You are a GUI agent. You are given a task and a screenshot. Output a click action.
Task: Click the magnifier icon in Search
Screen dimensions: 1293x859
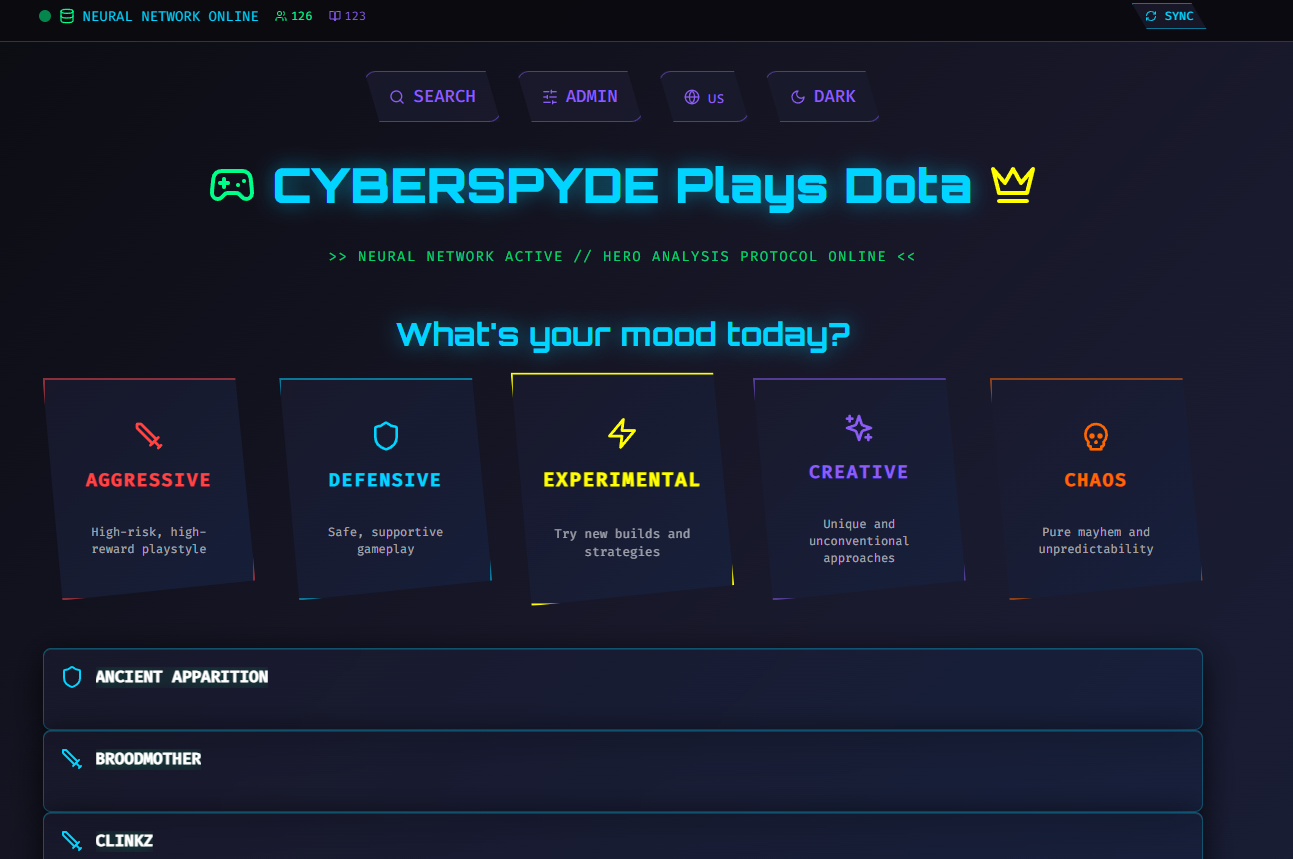(397, 97)
